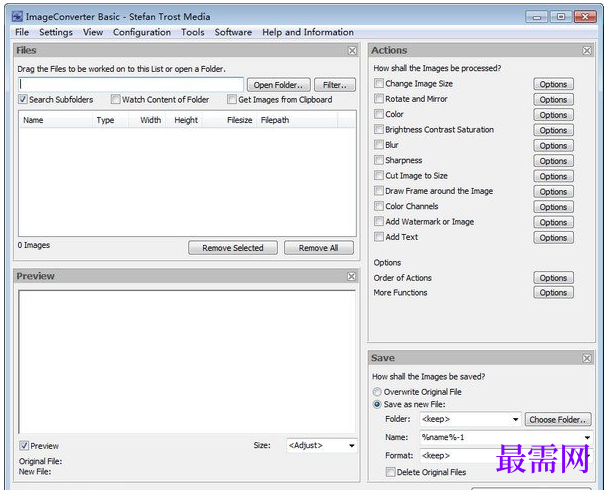Click the Open Folder button
The height and width of the screenshot is (490, 608).
278,85
